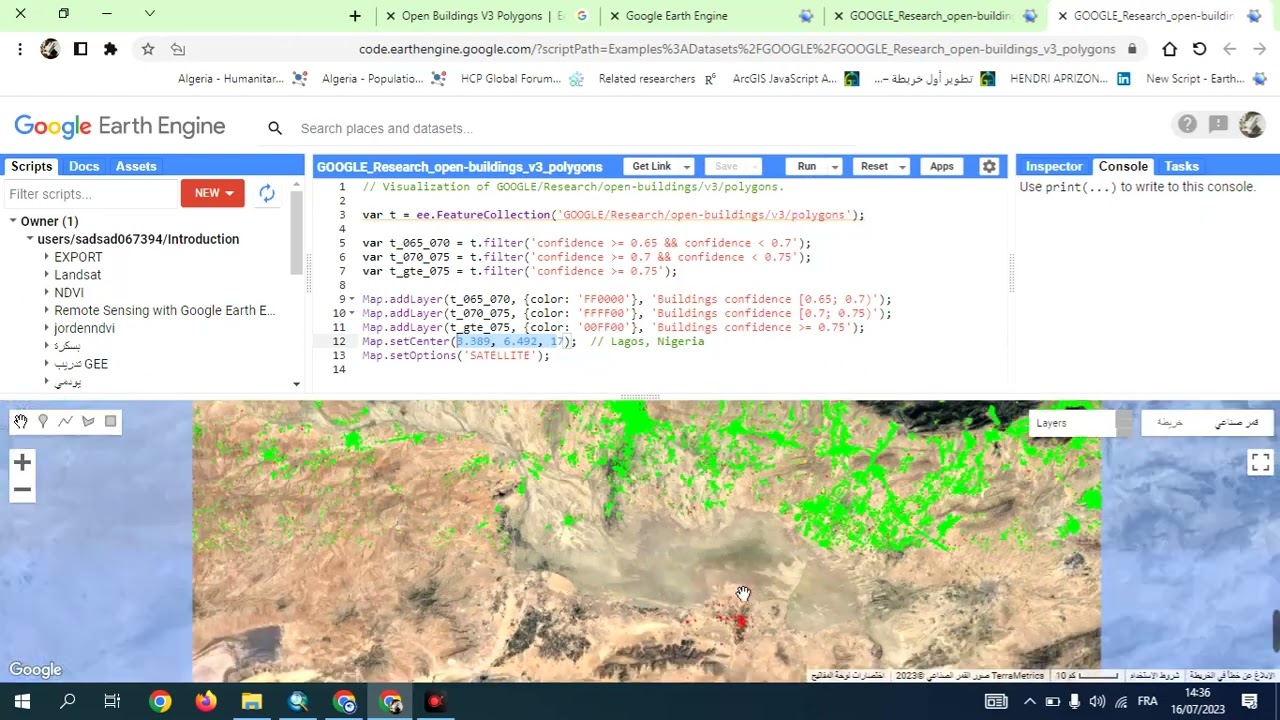
Task: Switch to the Scripts tab
Action: point(31,166)
